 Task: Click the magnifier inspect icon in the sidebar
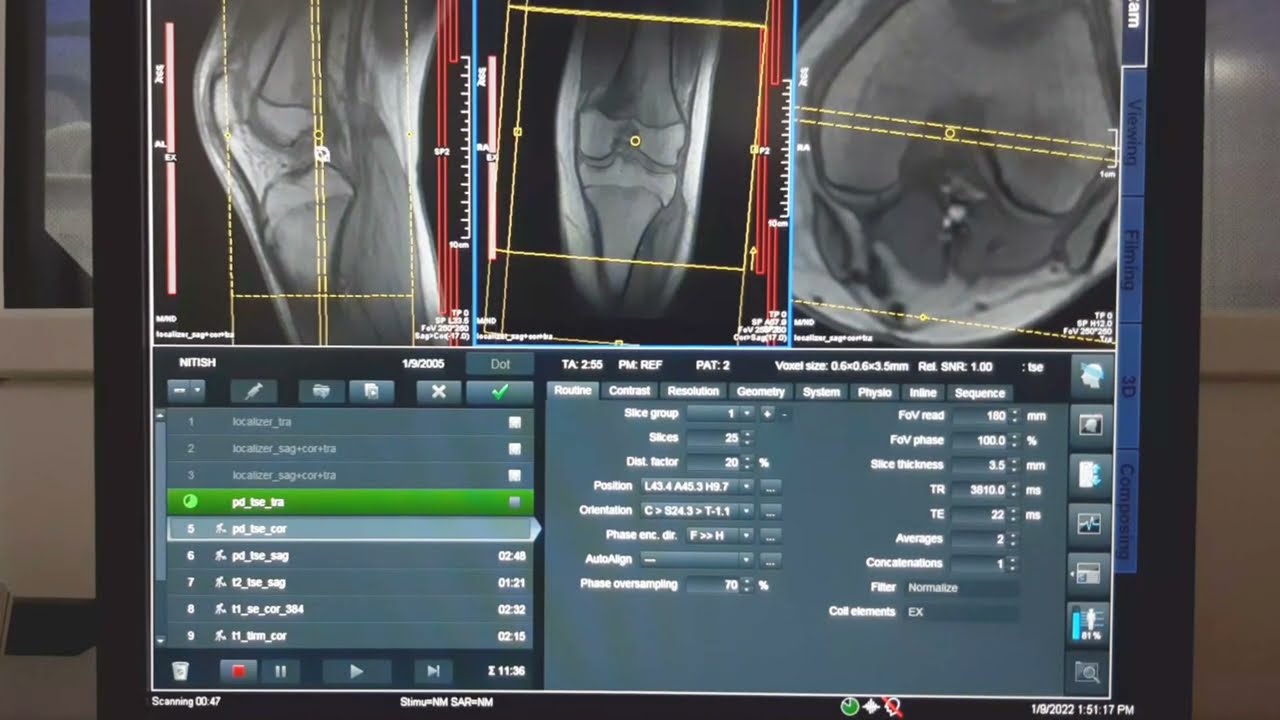pos(1088,672)
